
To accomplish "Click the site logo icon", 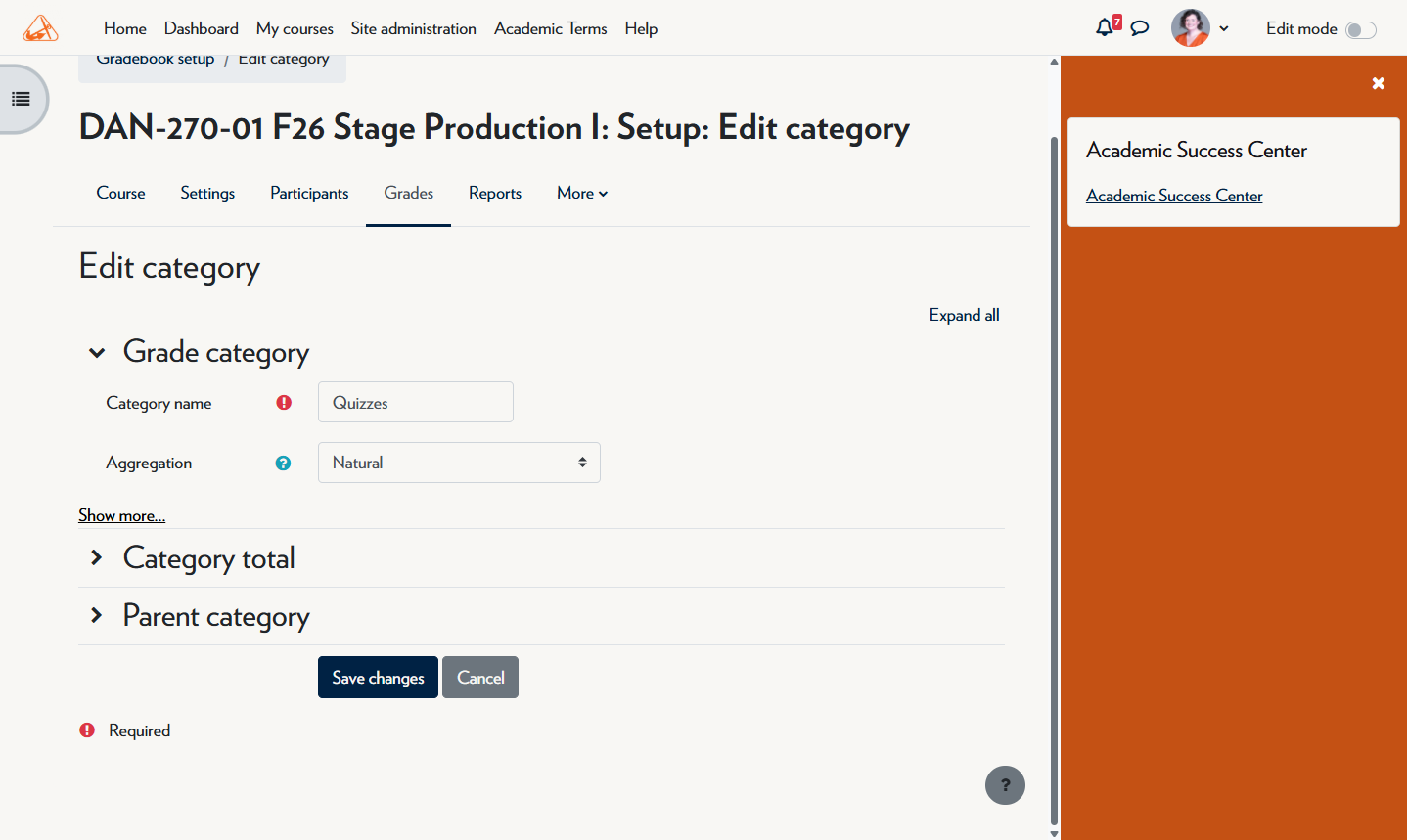I will (x=40, y=28).
